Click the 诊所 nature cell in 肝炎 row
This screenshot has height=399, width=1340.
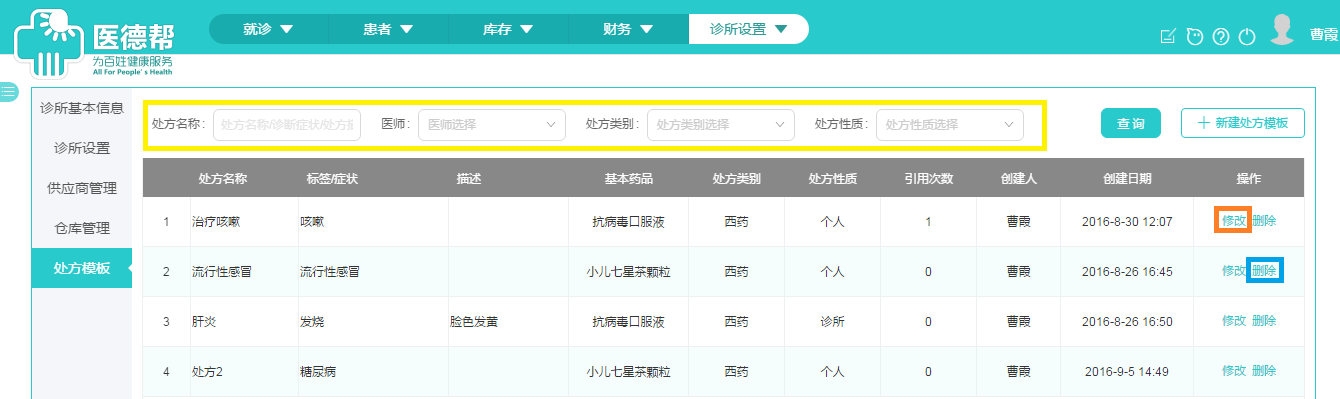(x=833, y=321)
